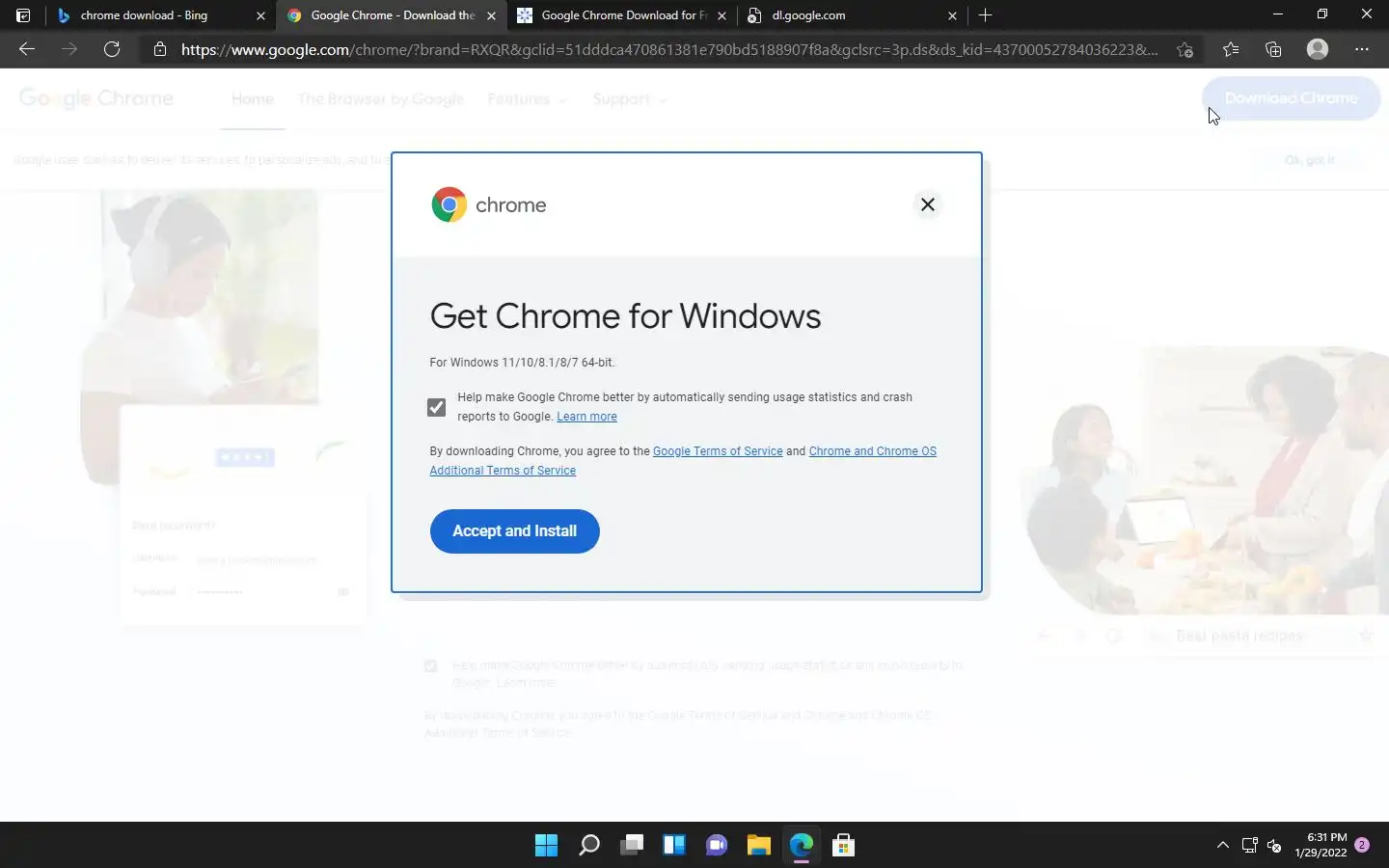Open the muted volume tray icon

coord(1274,846)
